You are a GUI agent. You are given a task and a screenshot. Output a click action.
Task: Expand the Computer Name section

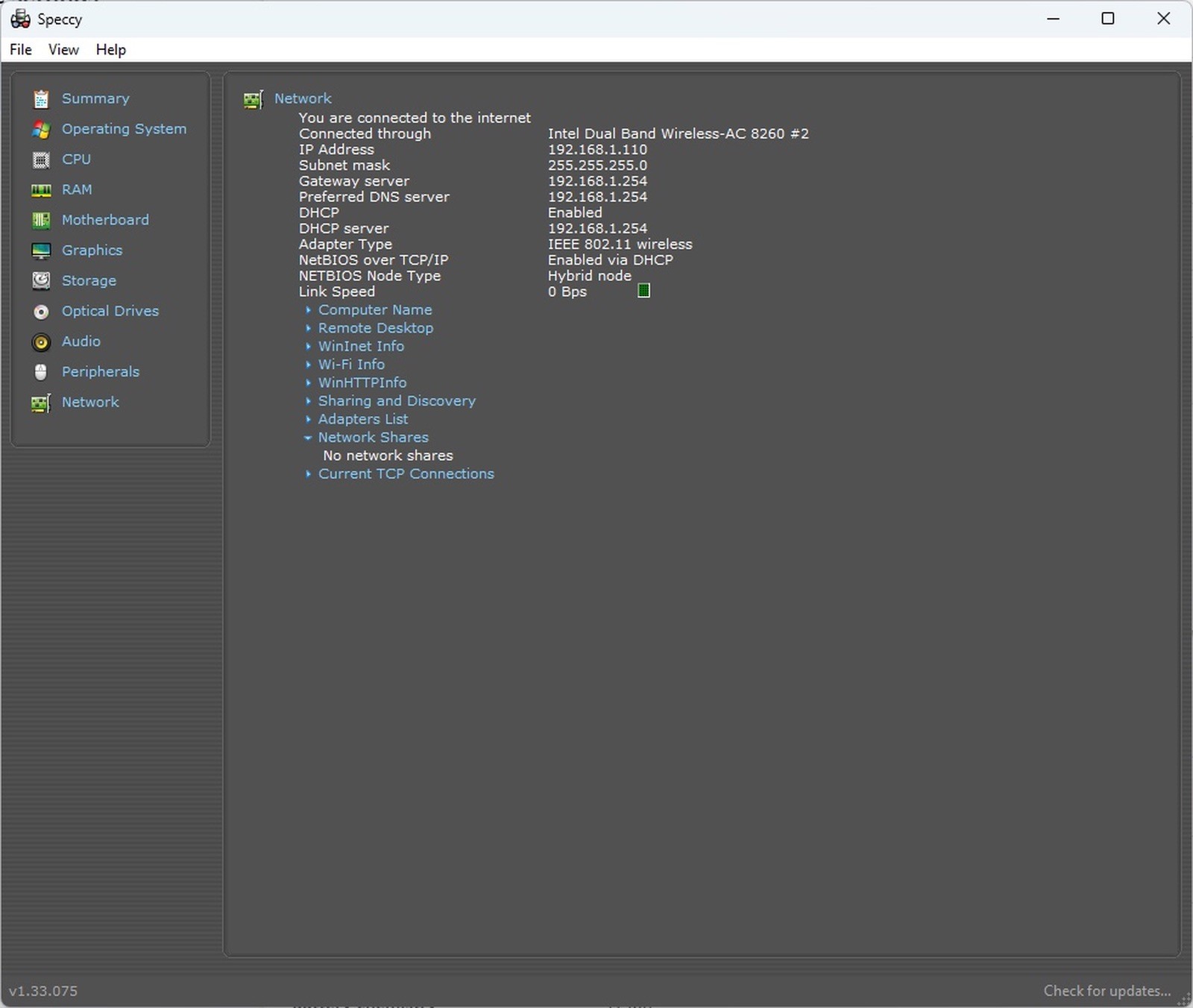pos(308,309)
